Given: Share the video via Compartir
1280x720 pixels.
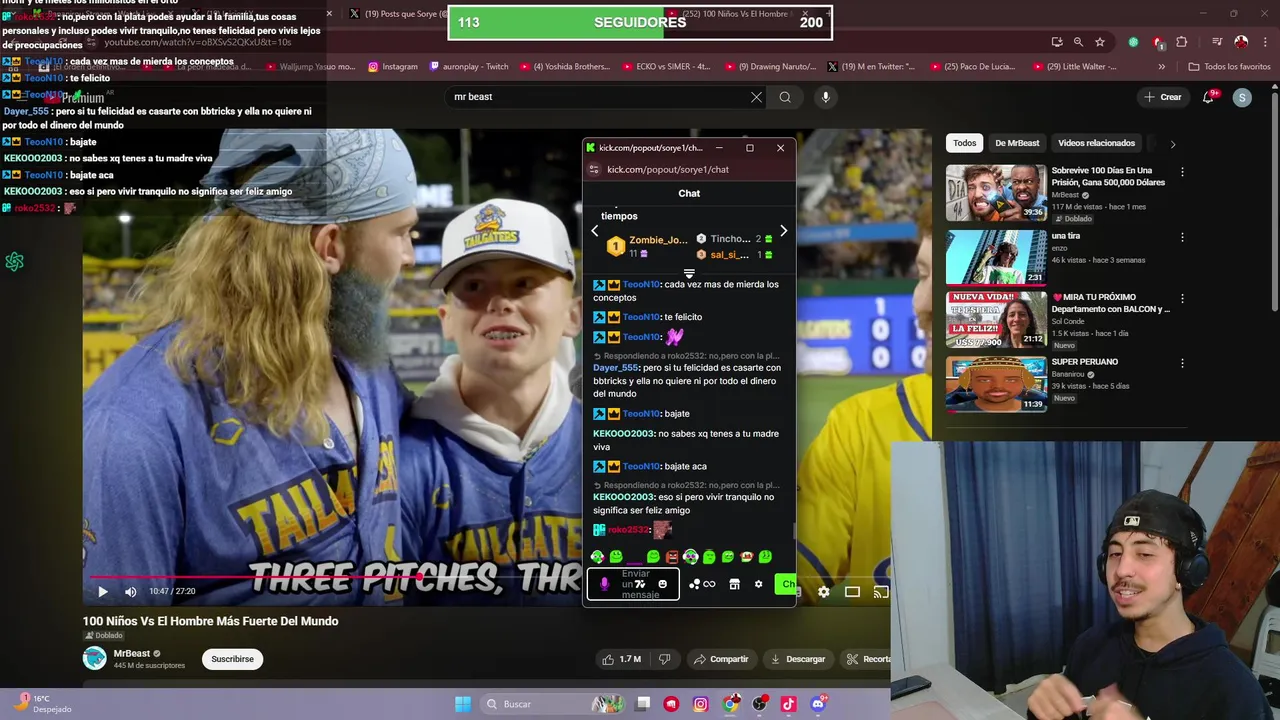Looking at the screenshot, I should [x=721, y=659].
